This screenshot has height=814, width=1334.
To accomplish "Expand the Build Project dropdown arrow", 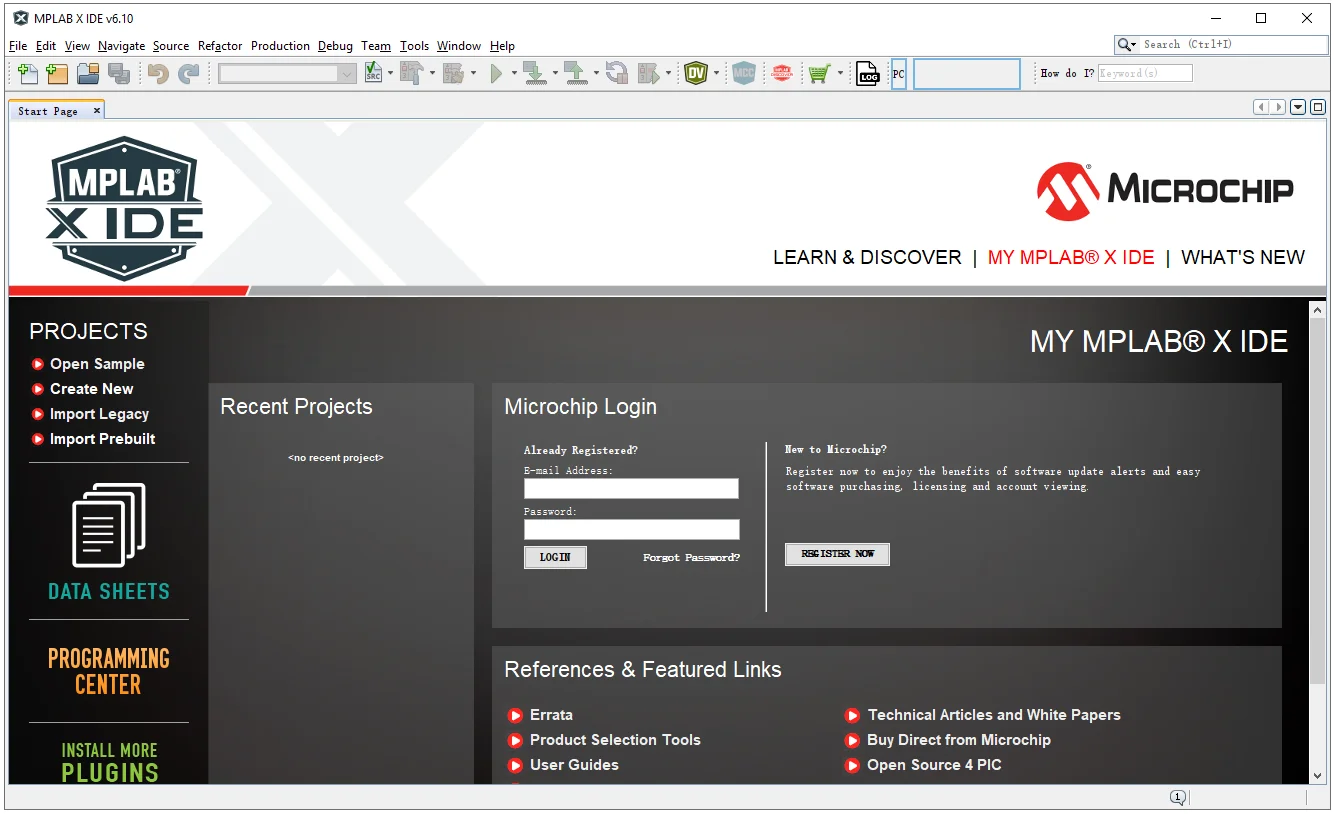I will (432, 73).
